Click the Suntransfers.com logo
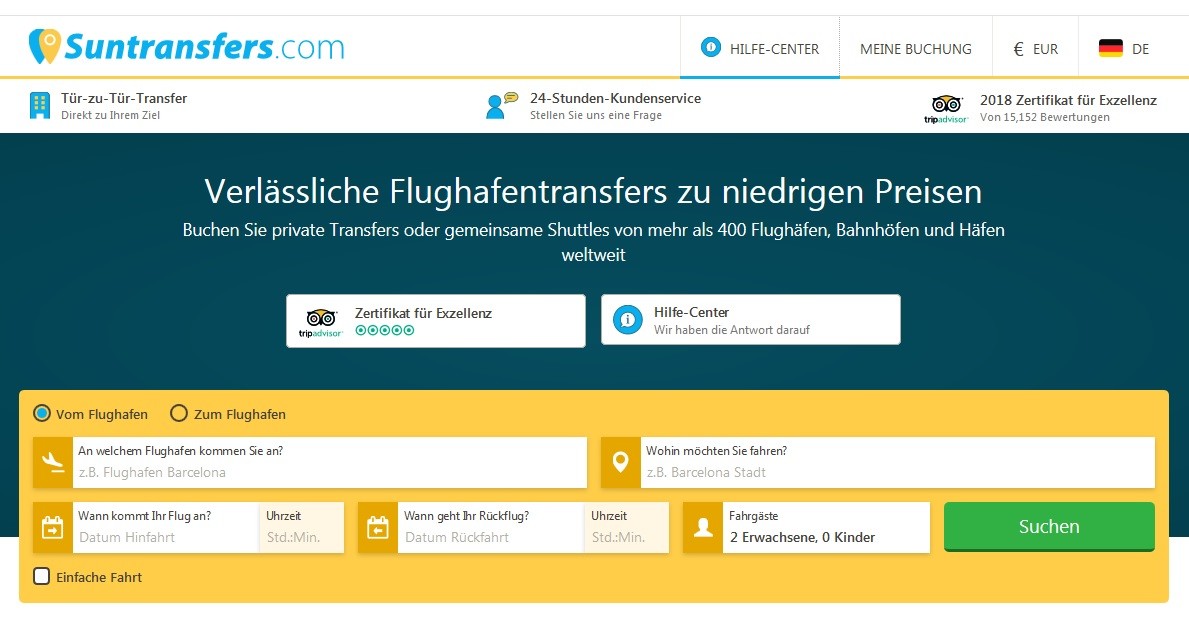Image resolution: width=1189 pixels, height=618 pixels. point(187,47)
